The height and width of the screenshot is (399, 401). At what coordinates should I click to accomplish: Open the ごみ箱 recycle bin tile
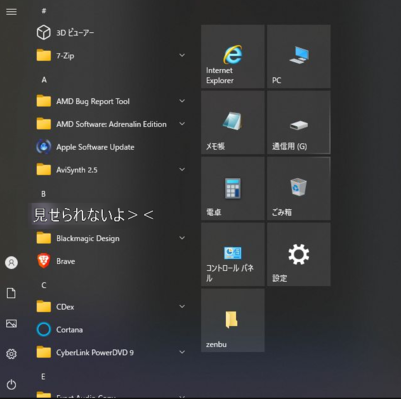click(299, 188)
